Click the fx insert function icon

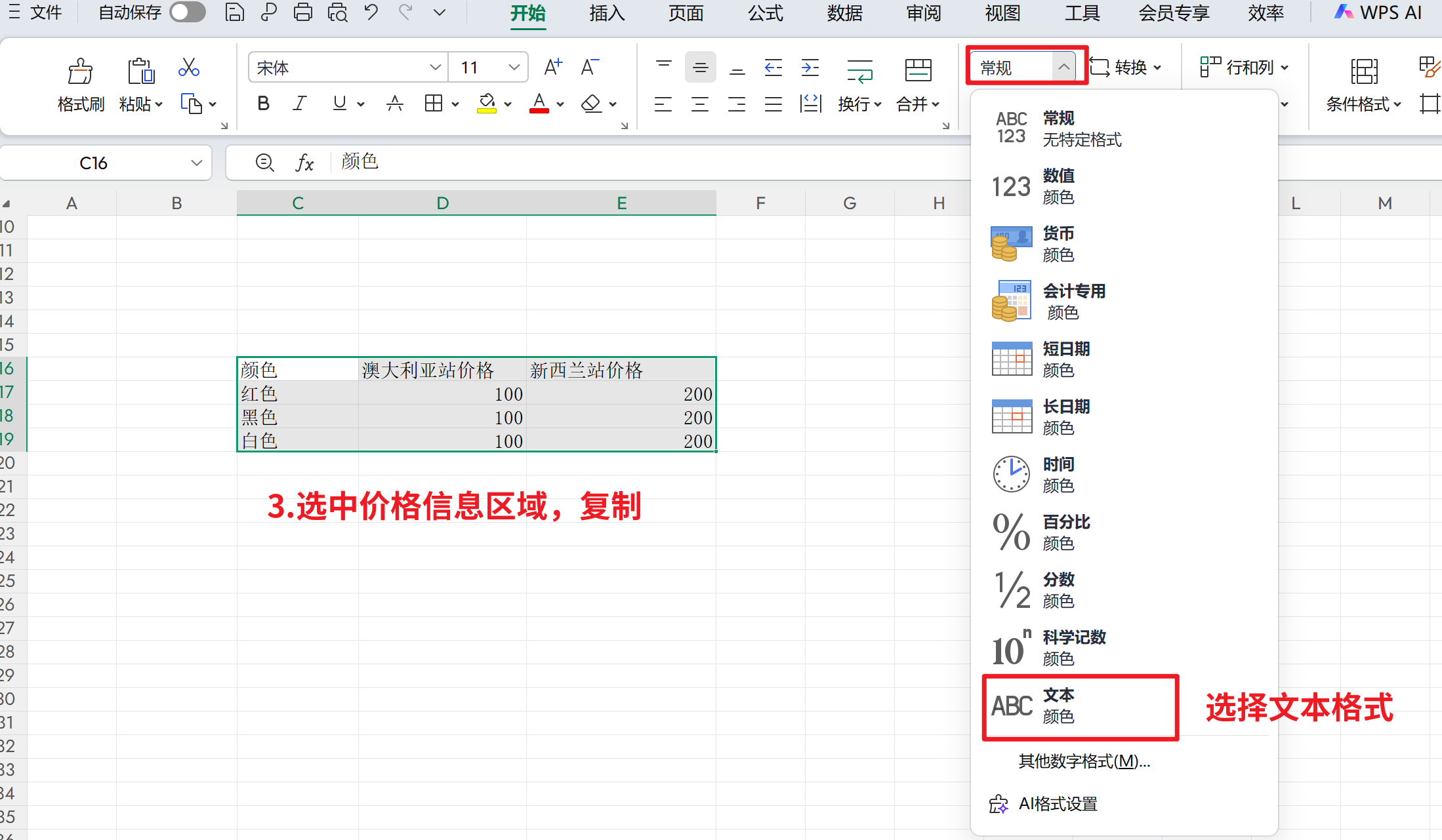304,163
